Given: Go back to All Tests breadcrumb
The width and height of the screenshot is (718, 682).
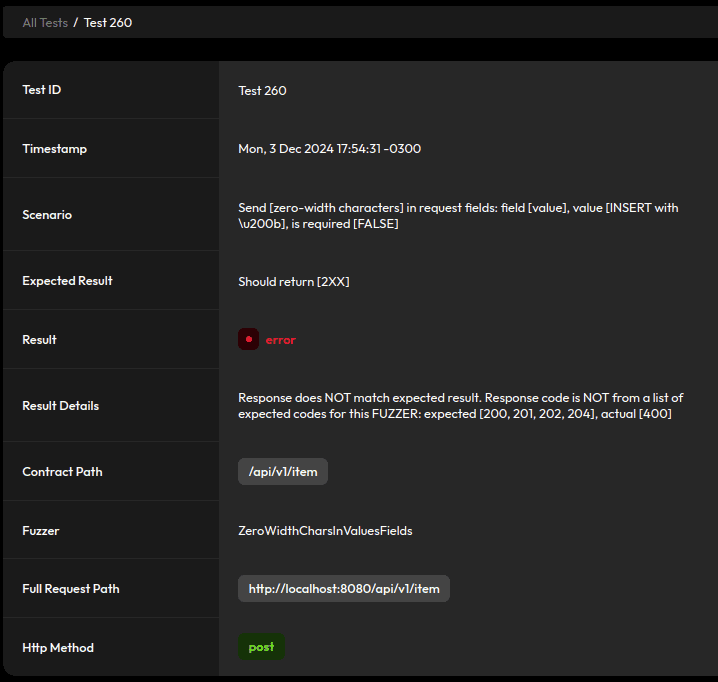Looking at the screenshot, I should (x=45, y=22).
